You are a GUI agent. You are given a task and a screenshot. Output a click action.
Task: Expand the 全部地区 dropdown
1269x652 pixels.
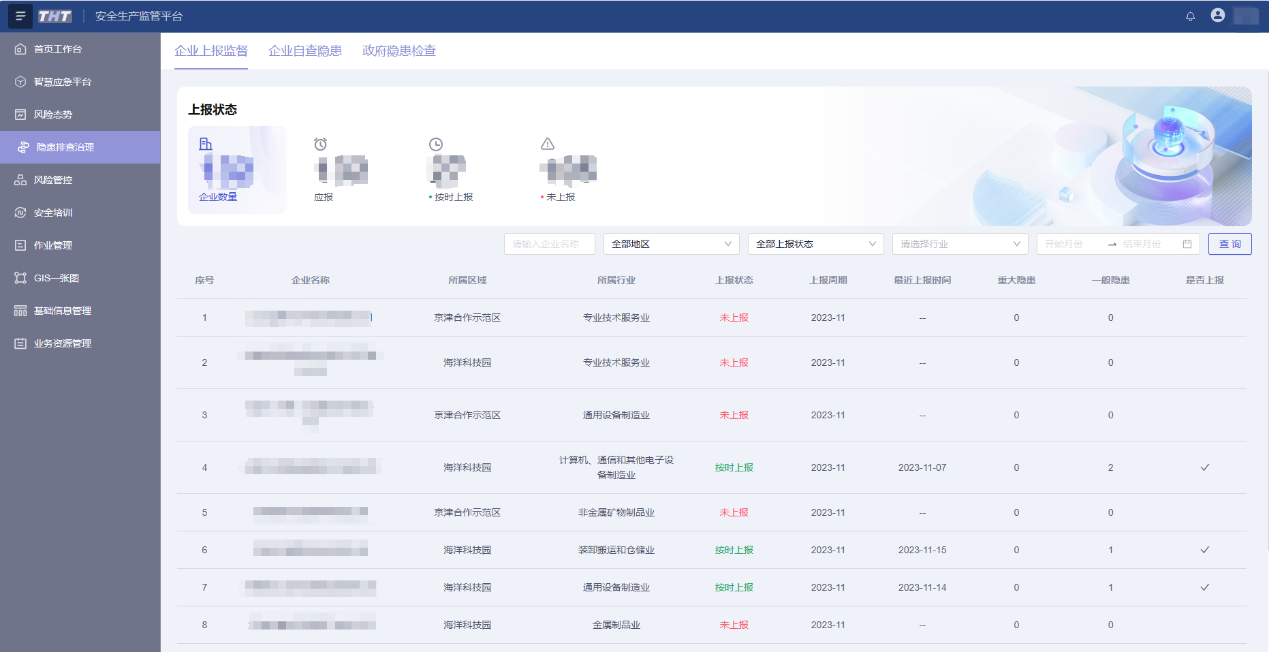click(671, 244)
